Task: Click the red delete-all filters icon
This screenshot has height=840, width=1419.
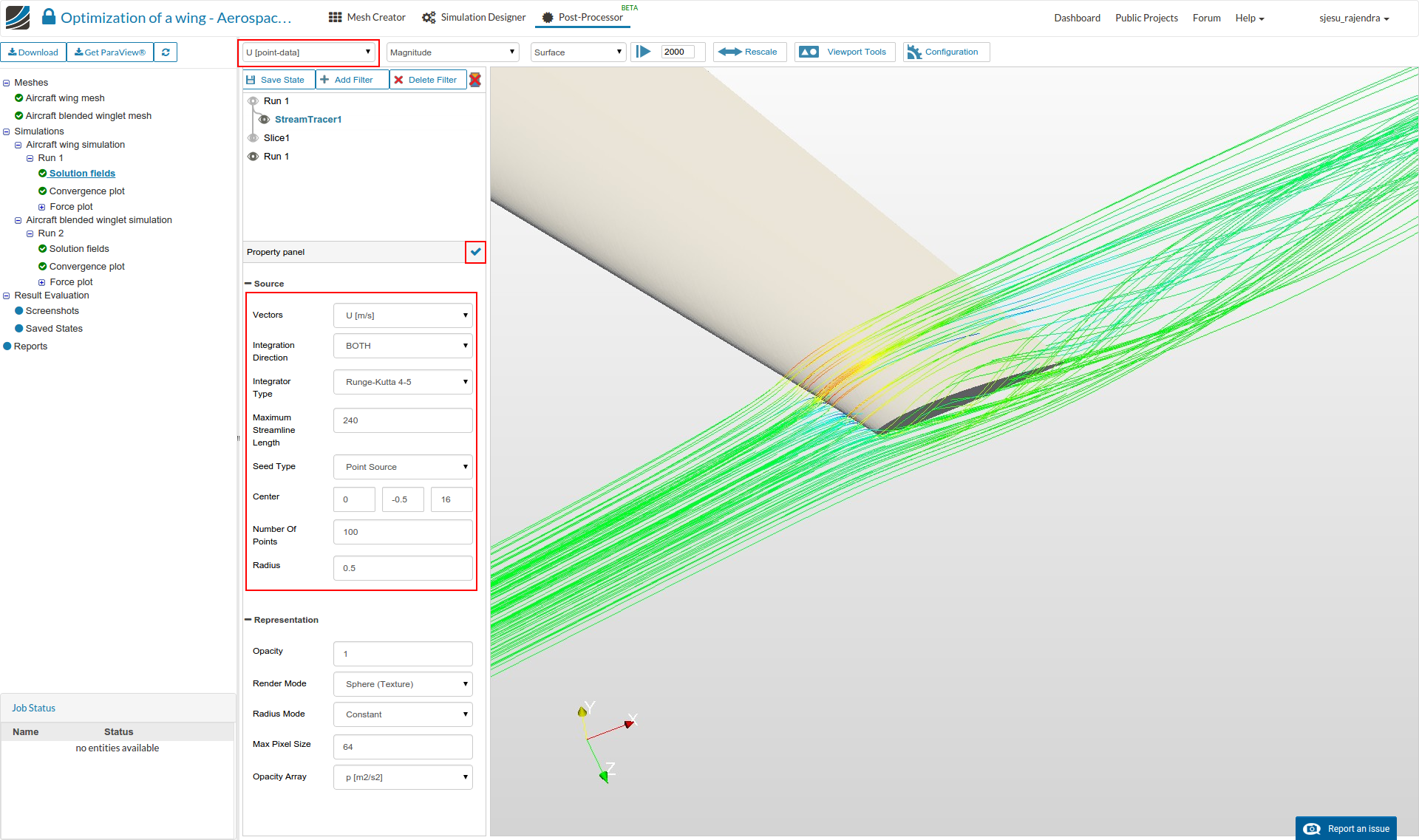Action: tap(475, 80)
